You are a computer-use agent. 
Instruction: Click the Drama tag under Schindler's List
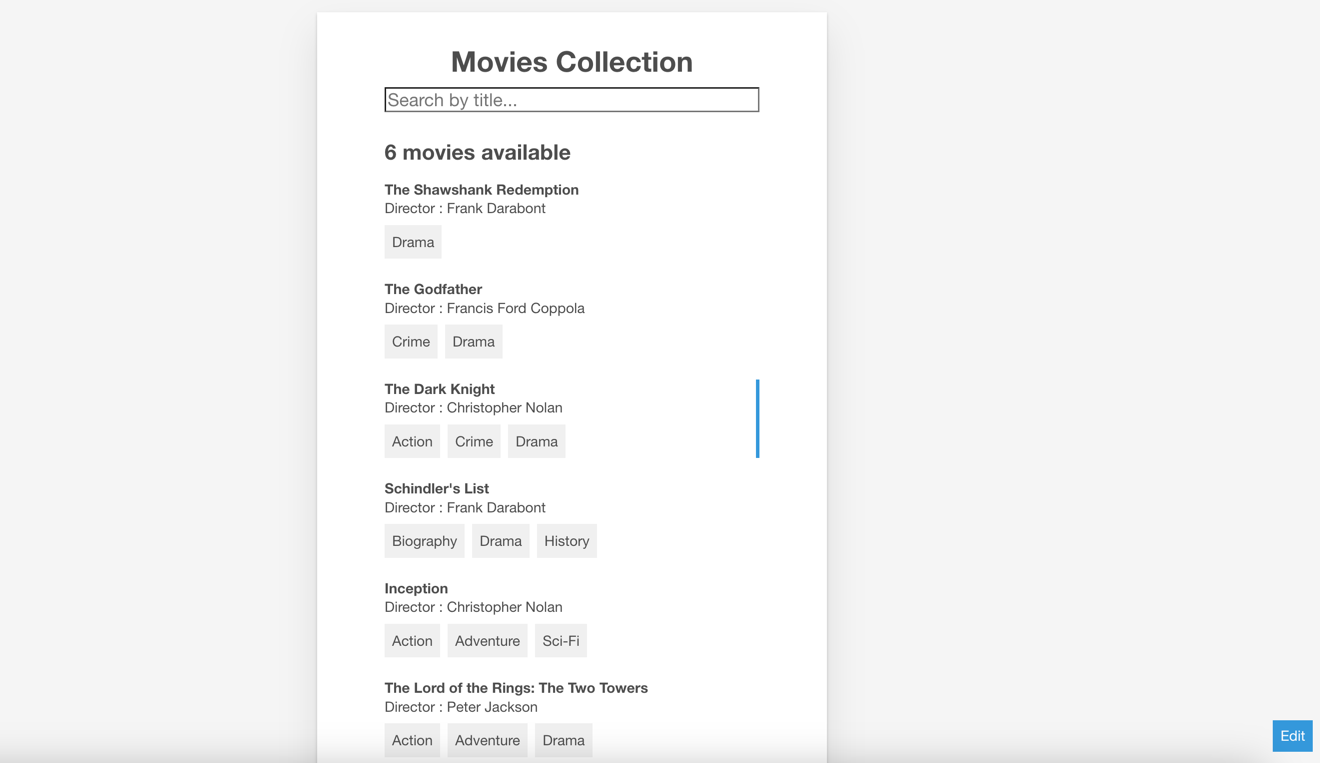click(500, 541)
